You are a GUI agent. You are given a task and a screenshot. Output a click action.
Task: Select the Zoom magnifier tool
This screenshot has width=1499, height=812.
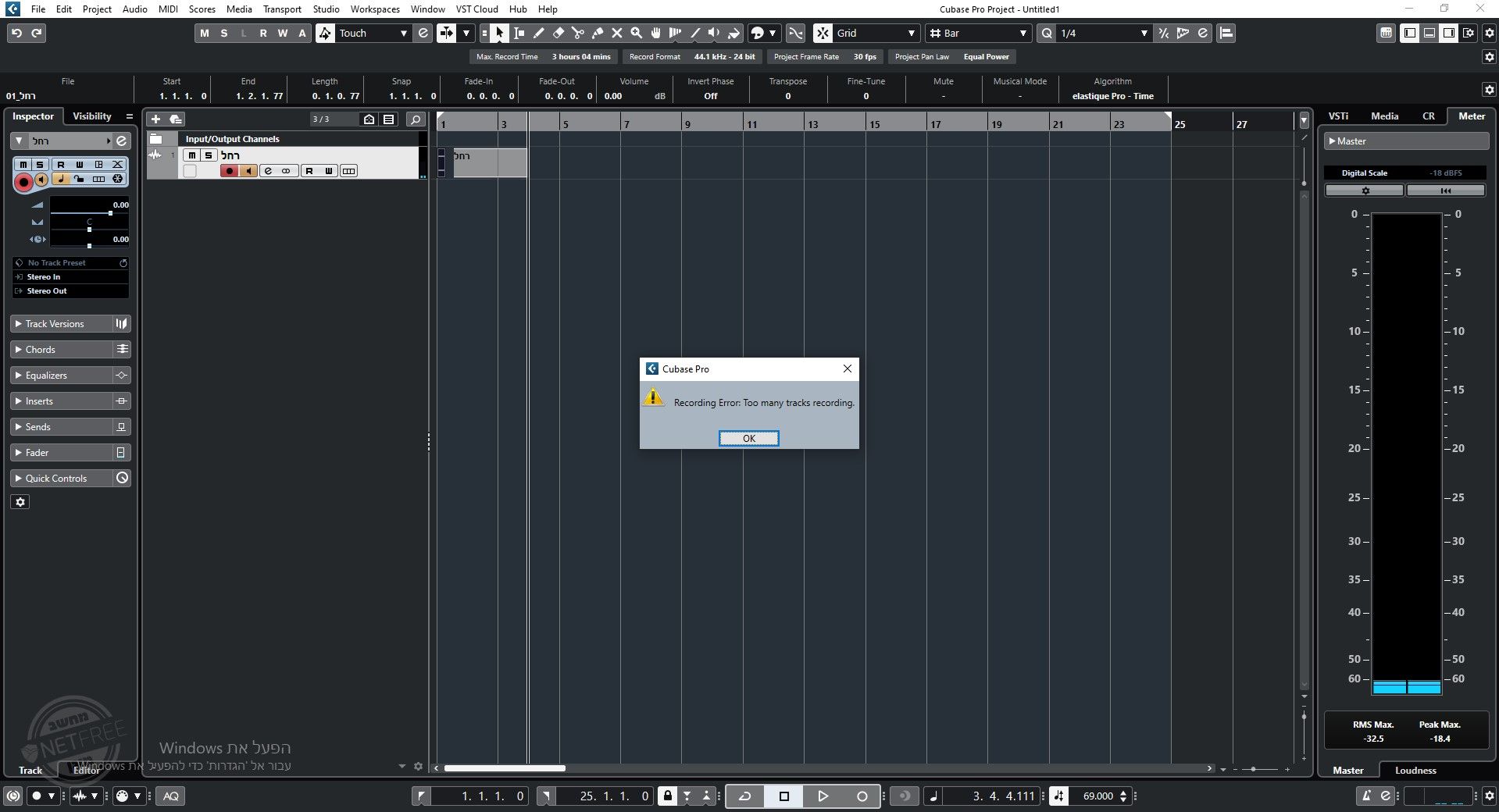[637, 33]
